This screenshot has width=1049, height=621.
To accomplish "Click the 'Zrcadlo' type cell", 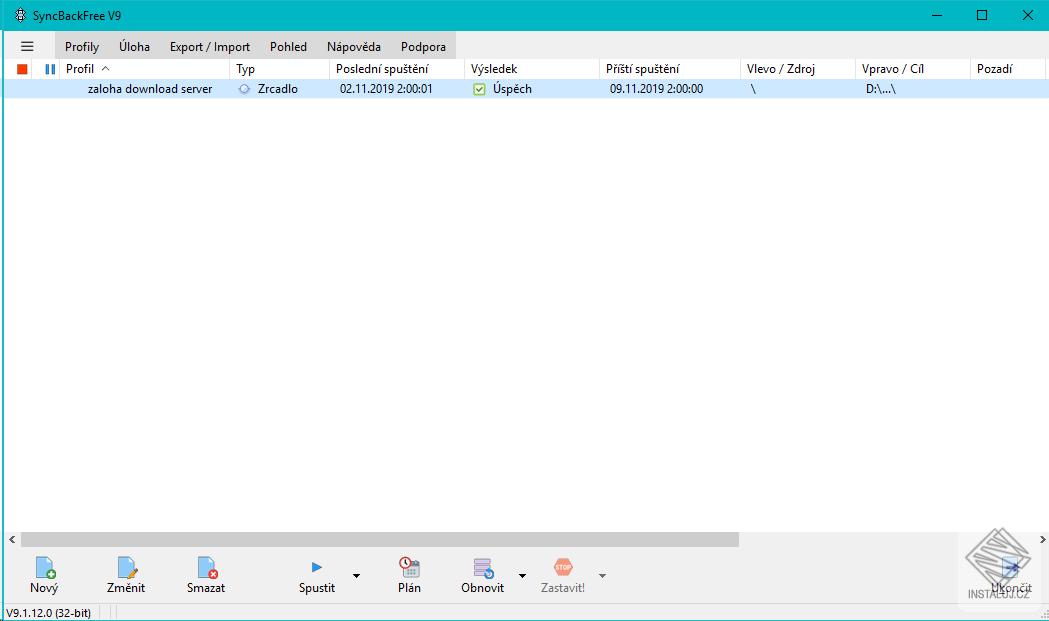I will (278, 89).
